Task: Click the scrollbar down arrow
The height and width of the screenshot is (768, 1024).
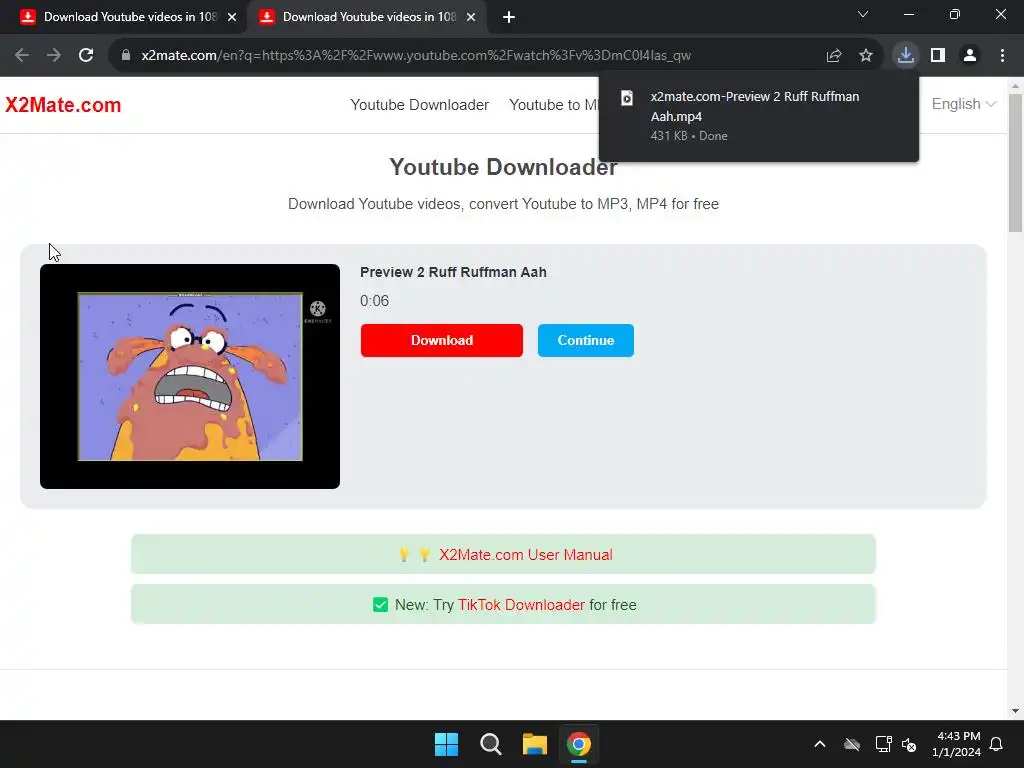Action: [1016, 711]
